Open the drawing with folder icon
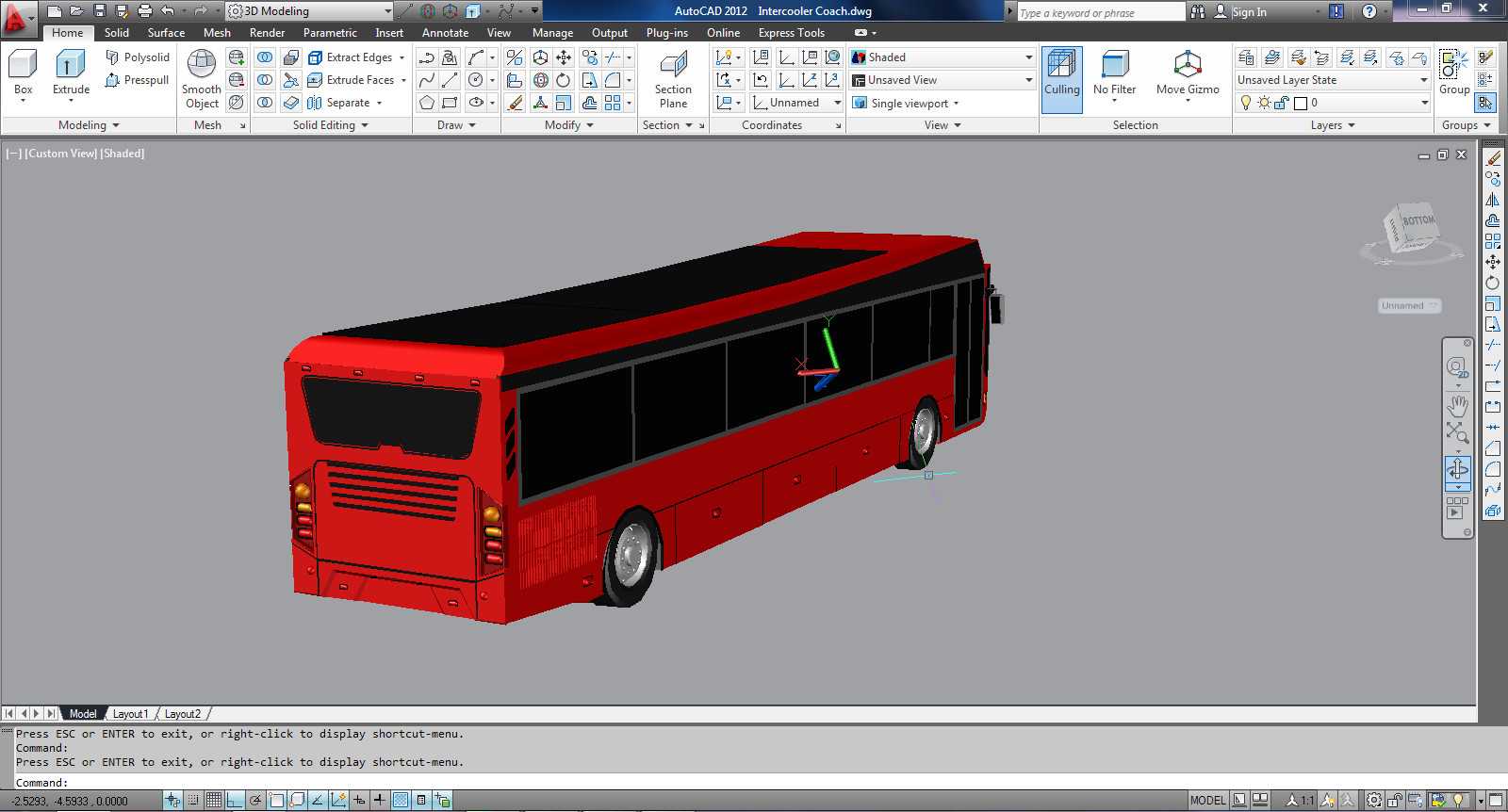 pos(76,11)
